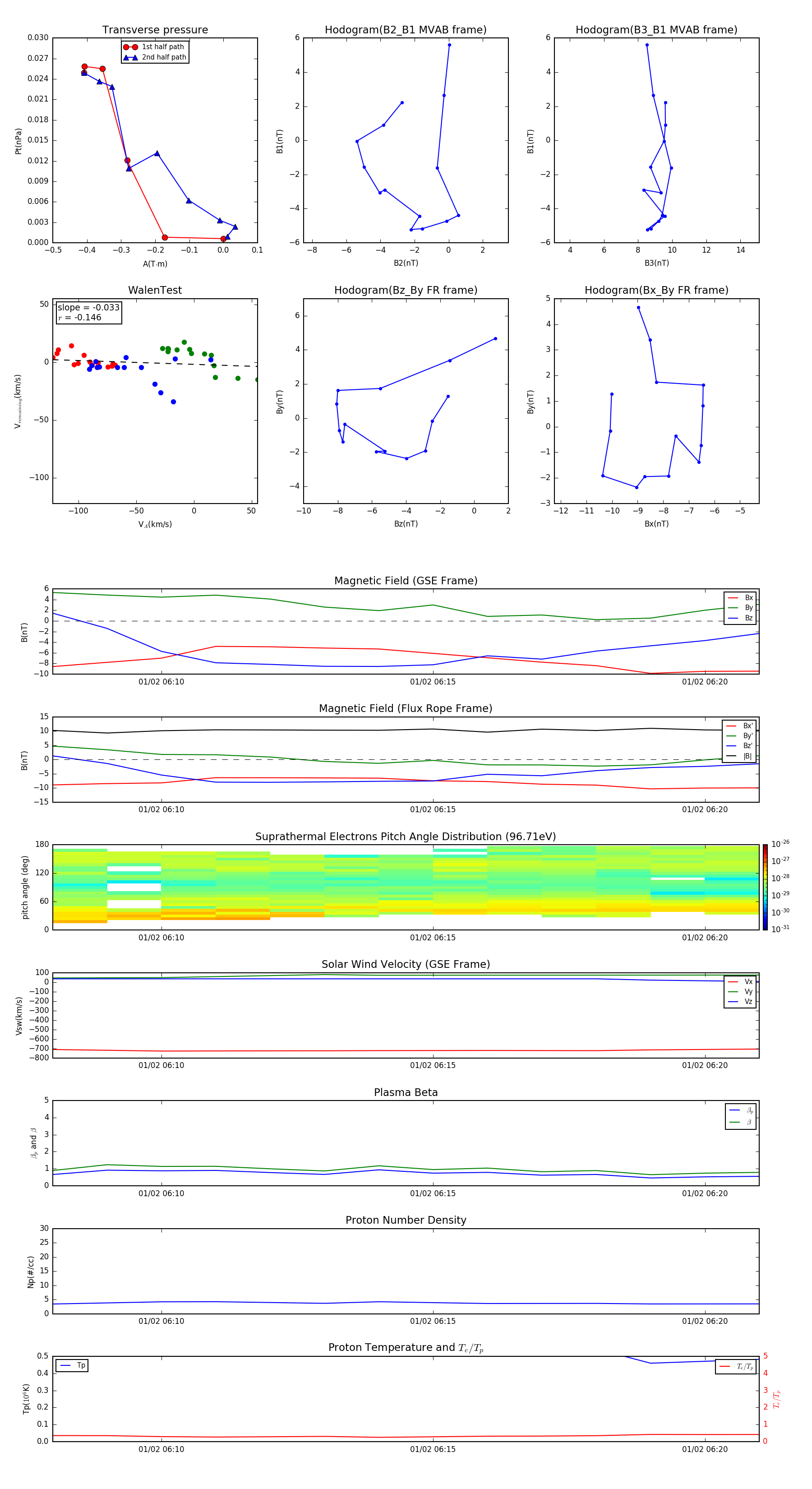Click the 'B3(nT)' x-axis label

tap(656, 263)
